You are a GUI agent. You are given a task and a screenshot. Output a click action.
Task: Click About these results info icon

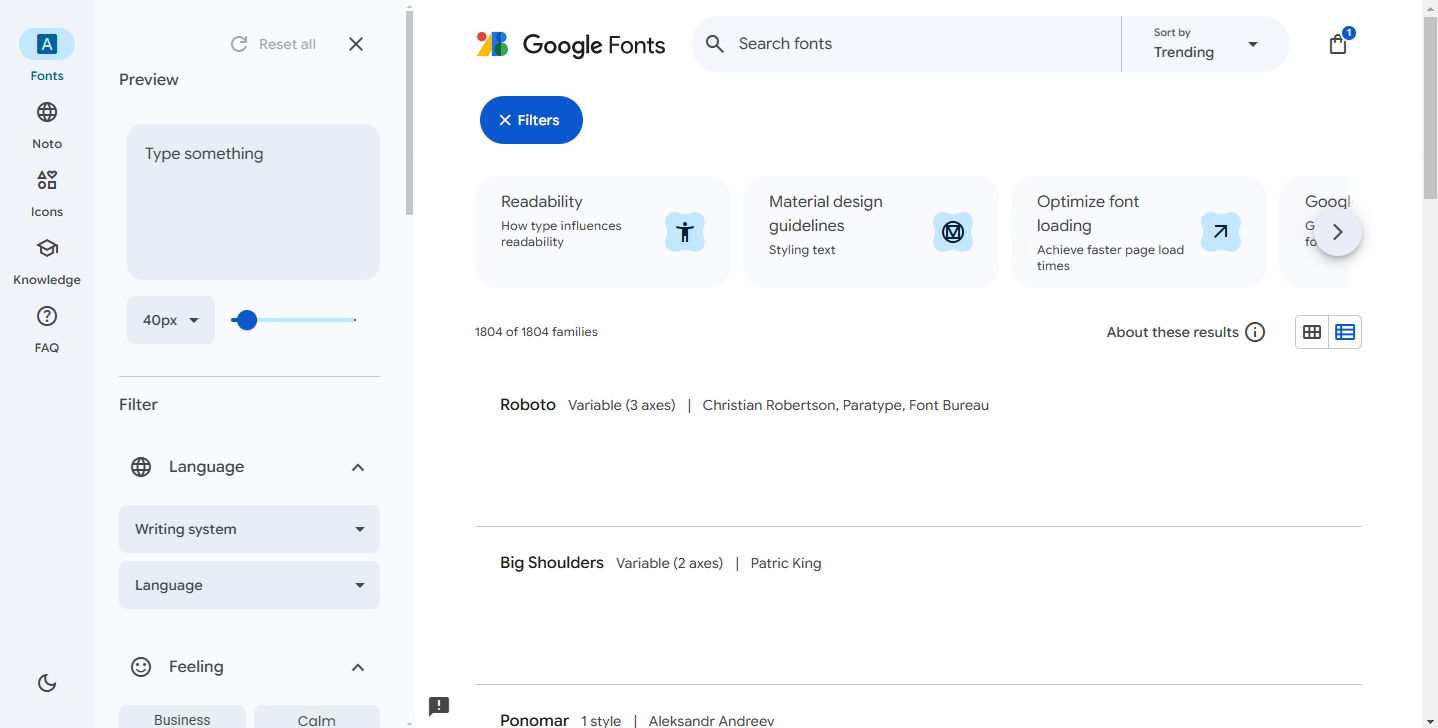[x=1255, y=332]
